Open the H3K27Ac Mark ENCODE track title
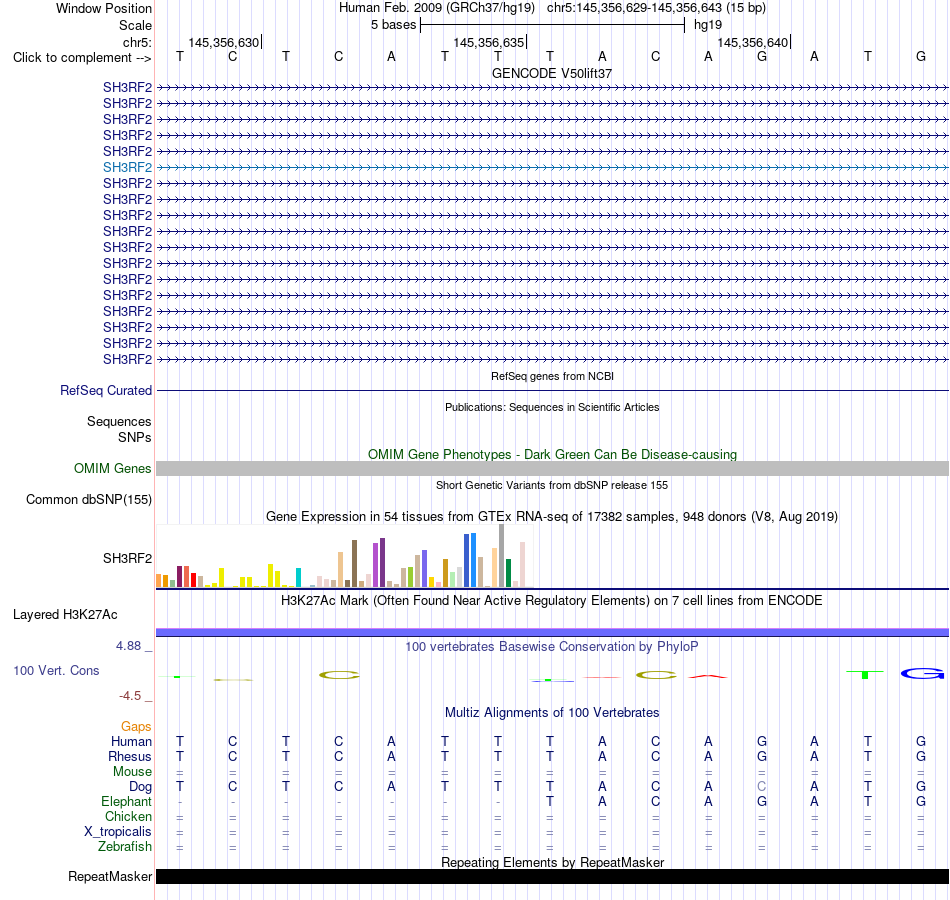The image size is (950, 900). (x=552, y=601)
